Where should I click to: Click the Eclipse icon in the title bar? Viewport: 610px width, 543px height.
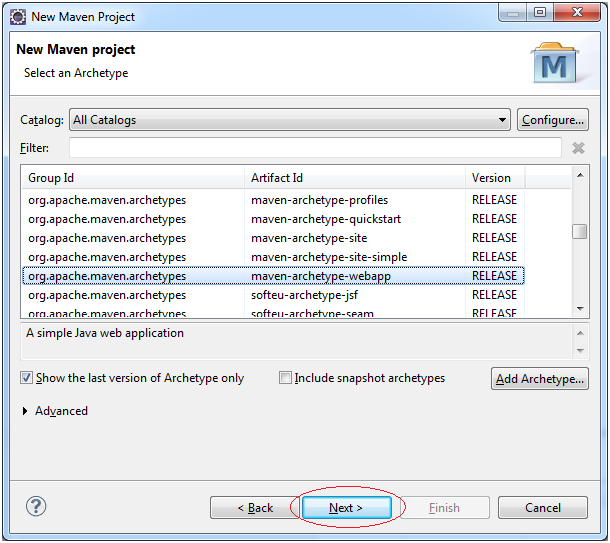click(x=18, y=17)
